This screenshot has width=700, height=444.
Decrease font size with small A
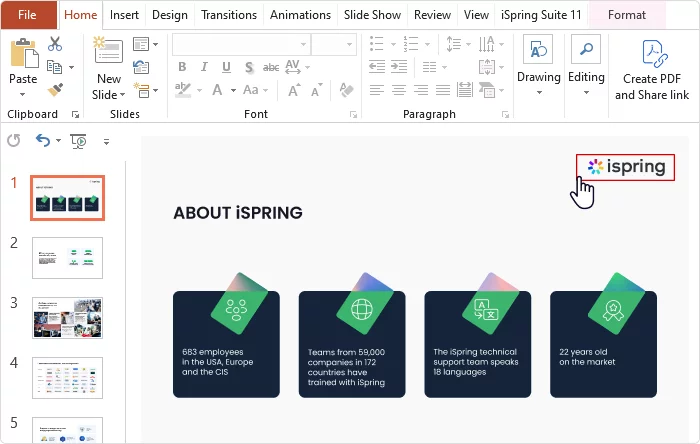(317, 91)
